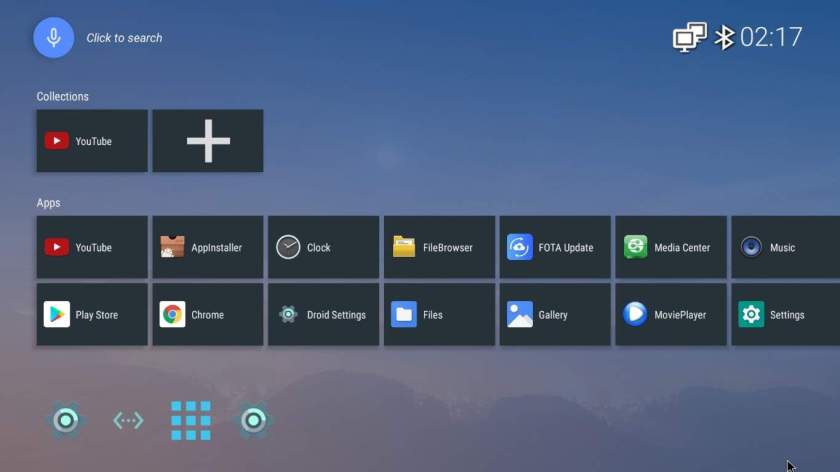Open the blue Files app
This screenshot has width=840, height=472.
(439, 314)
